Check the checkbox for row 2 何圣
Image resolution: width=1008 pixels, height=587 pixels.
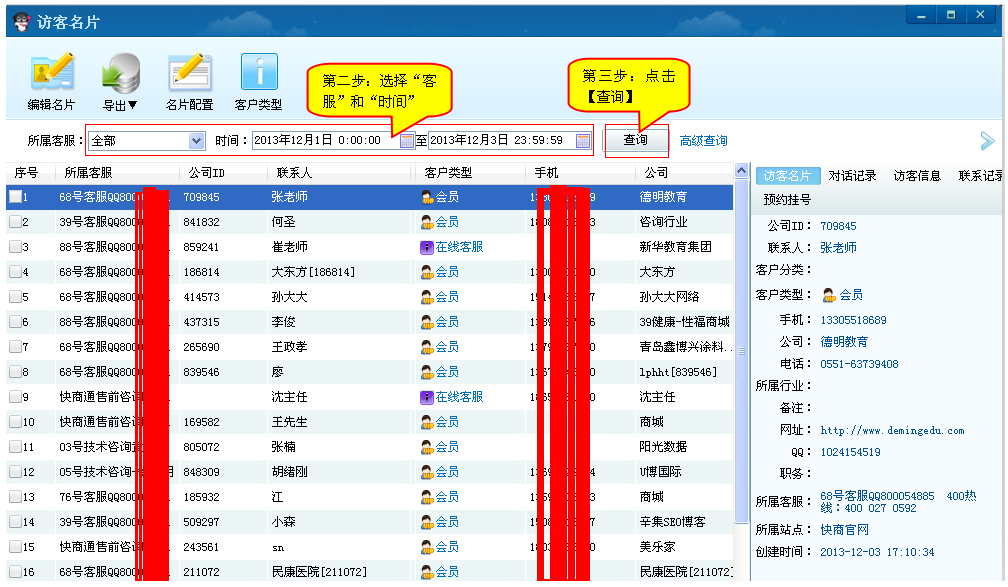[15, 222]
